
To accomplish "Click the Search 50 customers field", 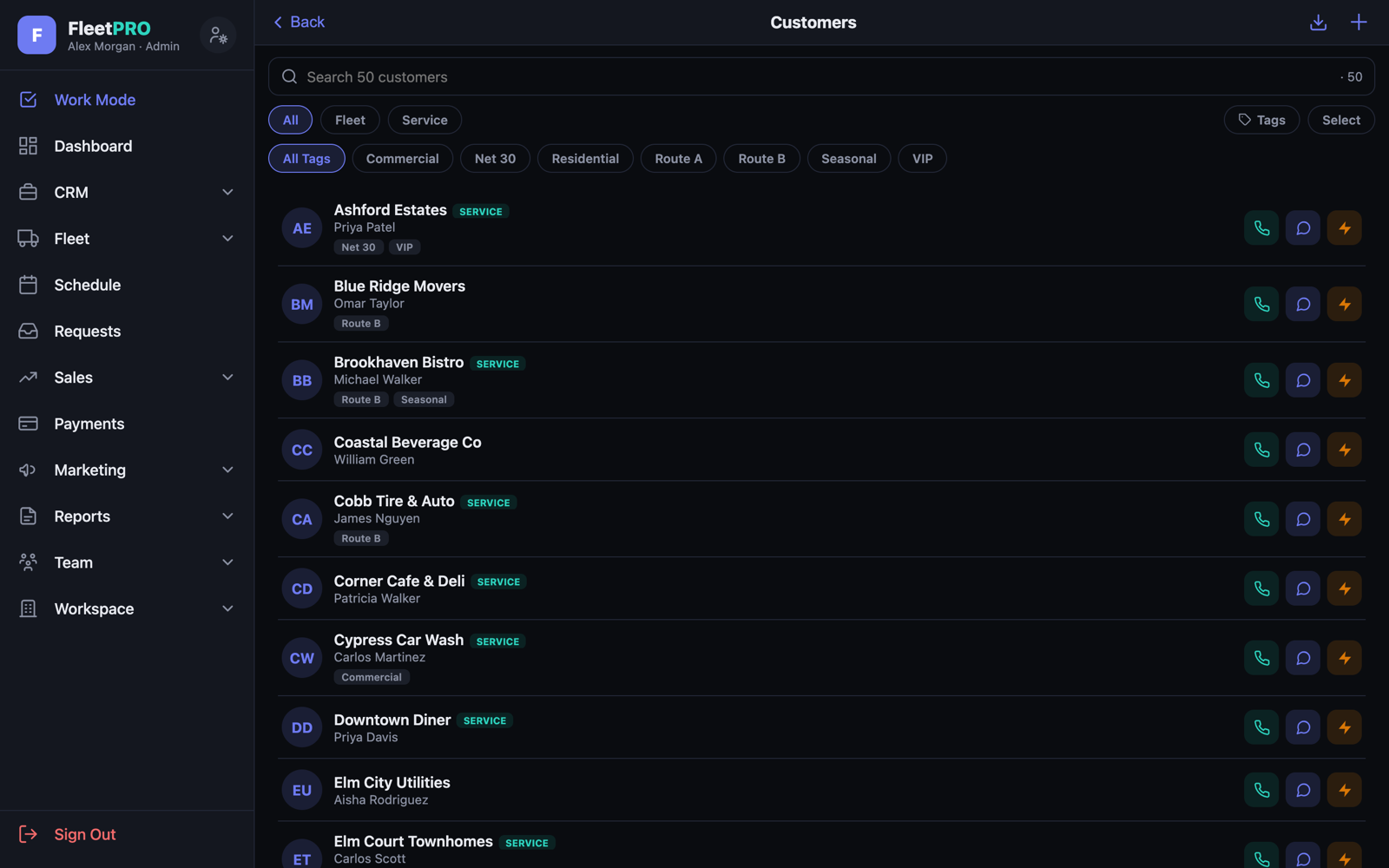I will (821, 77).
